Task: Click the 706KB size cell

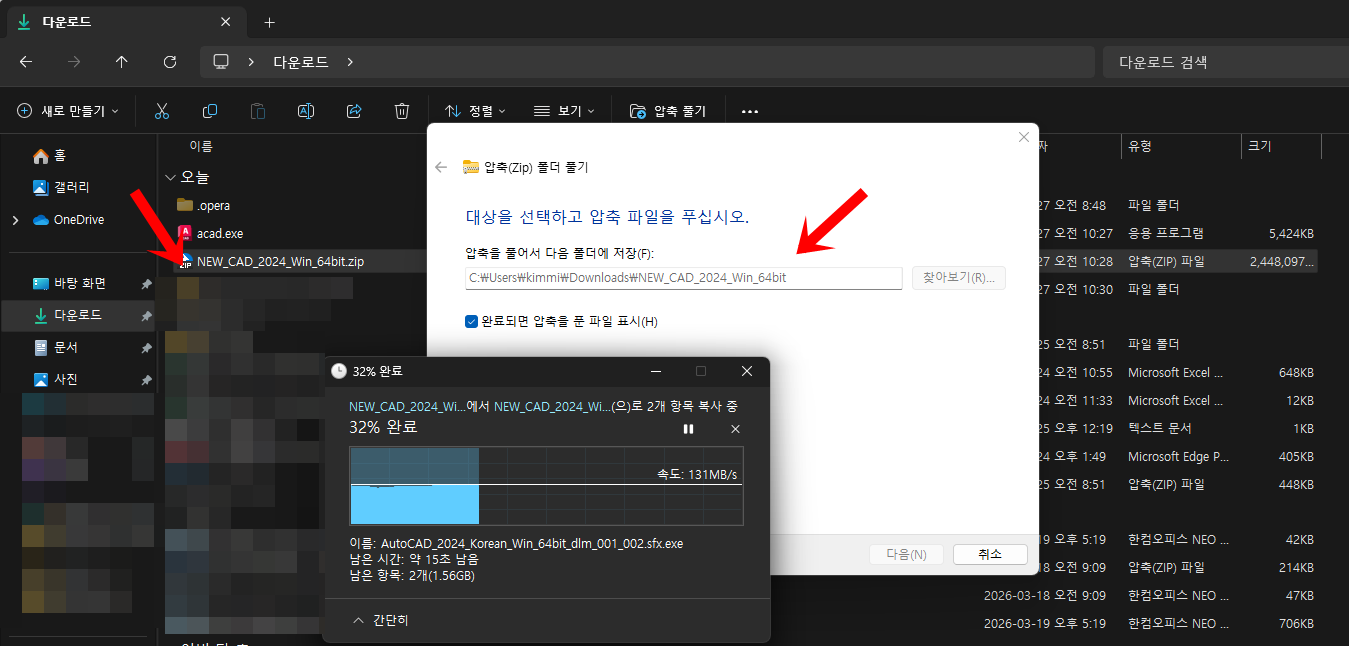Action: pos(1296,623)
